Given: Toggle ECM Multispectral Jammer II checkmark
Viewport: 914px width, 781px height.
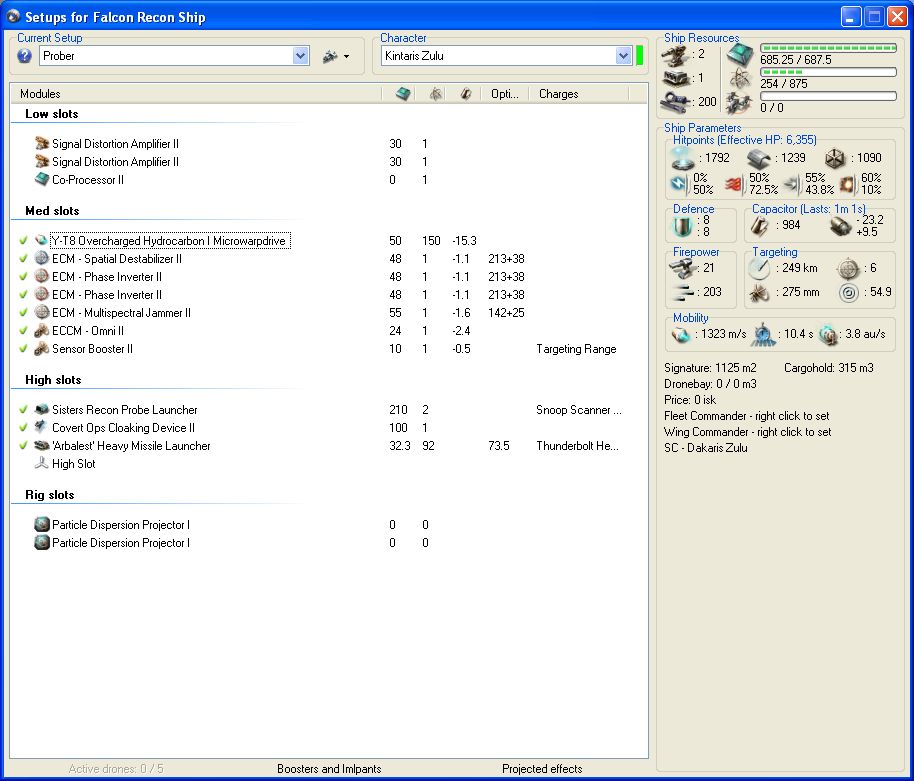Looking at the screenshot, I should click(x=23, y=312).
